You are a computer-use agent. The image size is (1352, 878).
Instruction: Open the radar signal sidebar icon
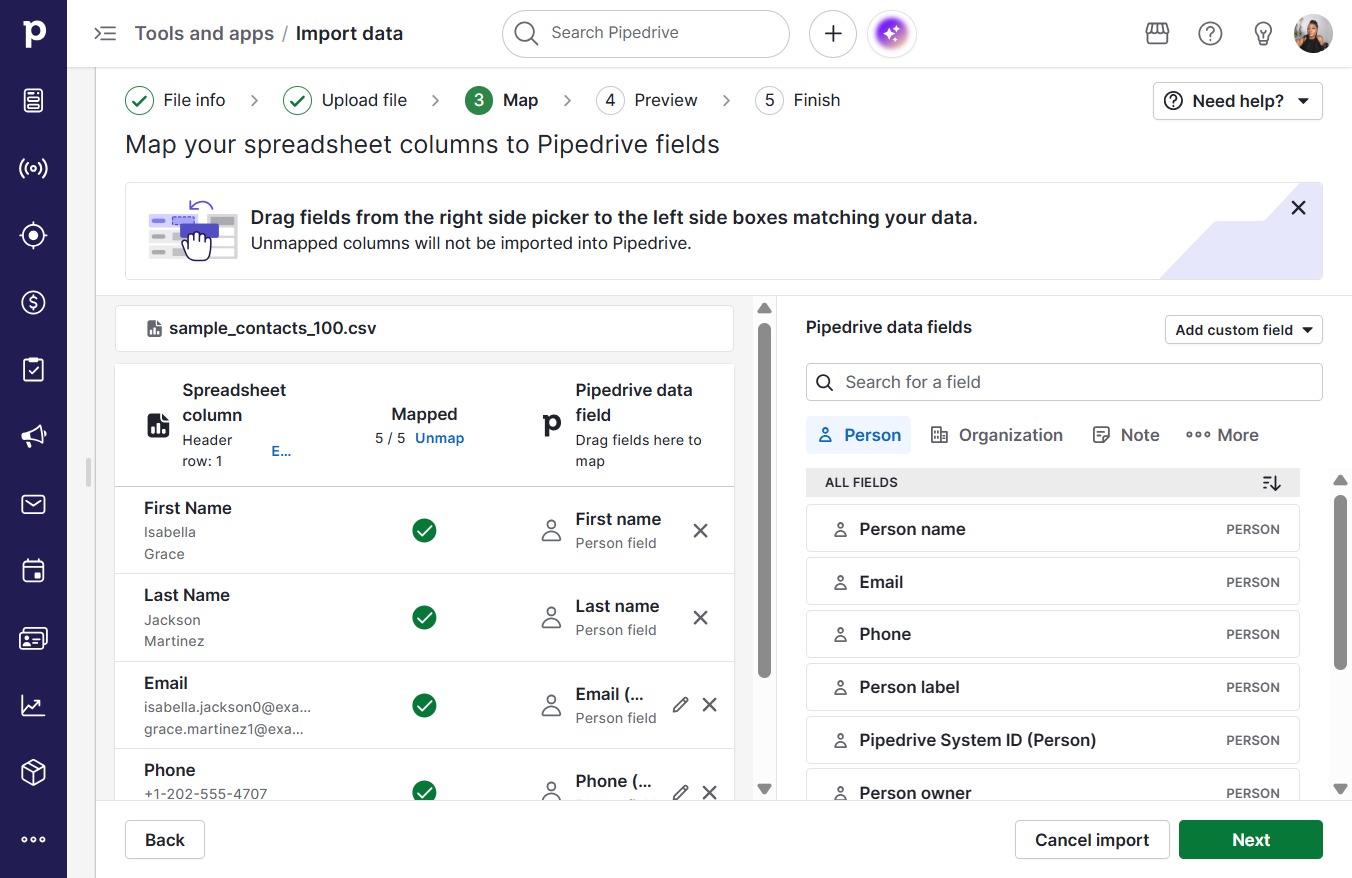[x=33, y=168]
